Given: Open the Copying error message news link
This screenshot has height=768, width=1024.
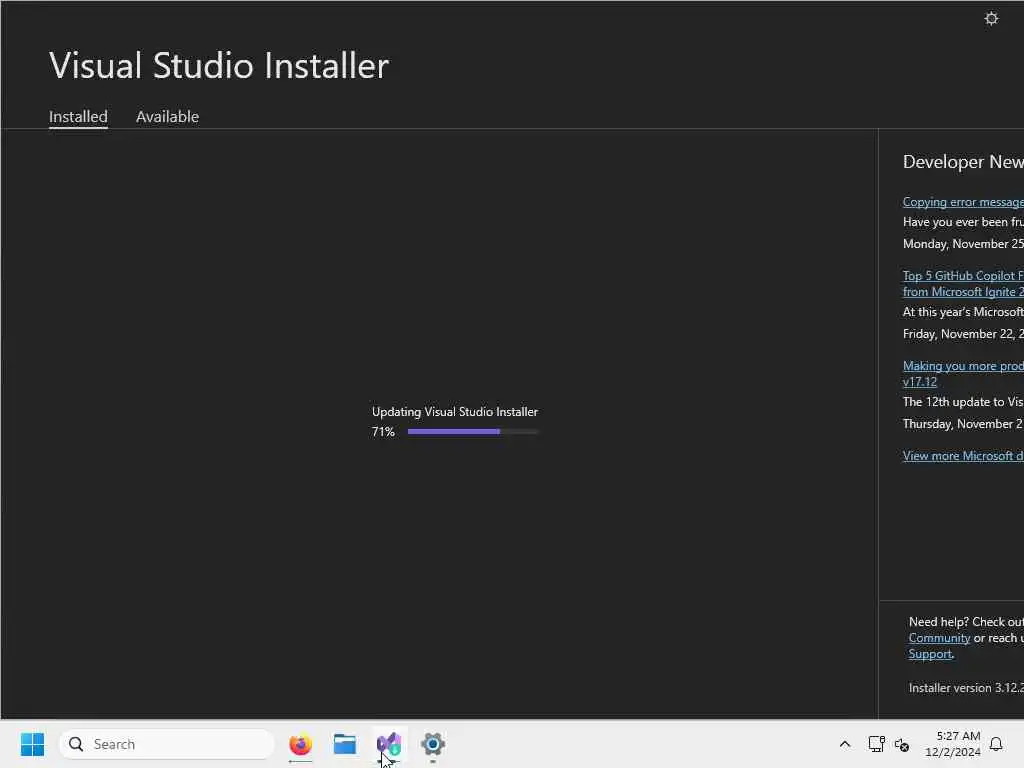Looking at the screenshot, I should coord(963,202).
